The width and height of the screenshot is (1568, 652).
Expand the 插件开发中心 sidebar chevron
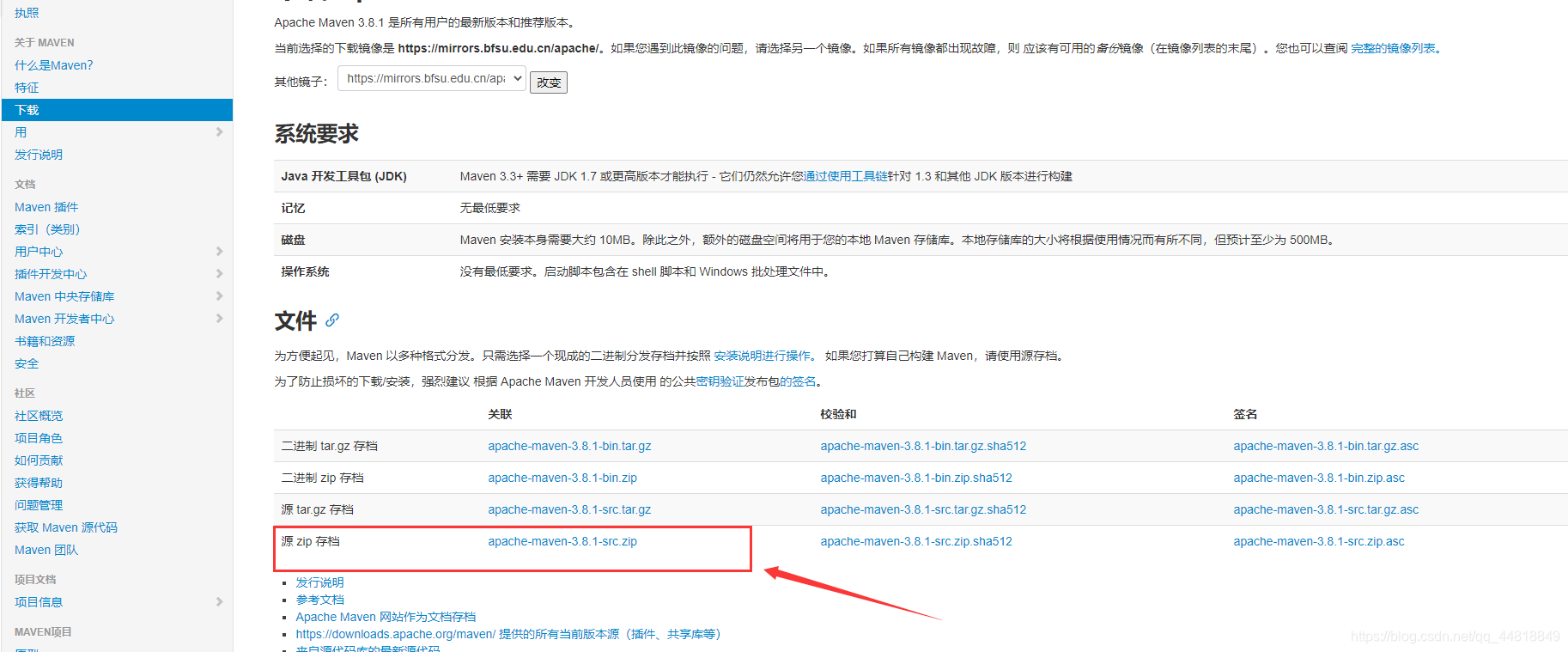coord(219,274)
